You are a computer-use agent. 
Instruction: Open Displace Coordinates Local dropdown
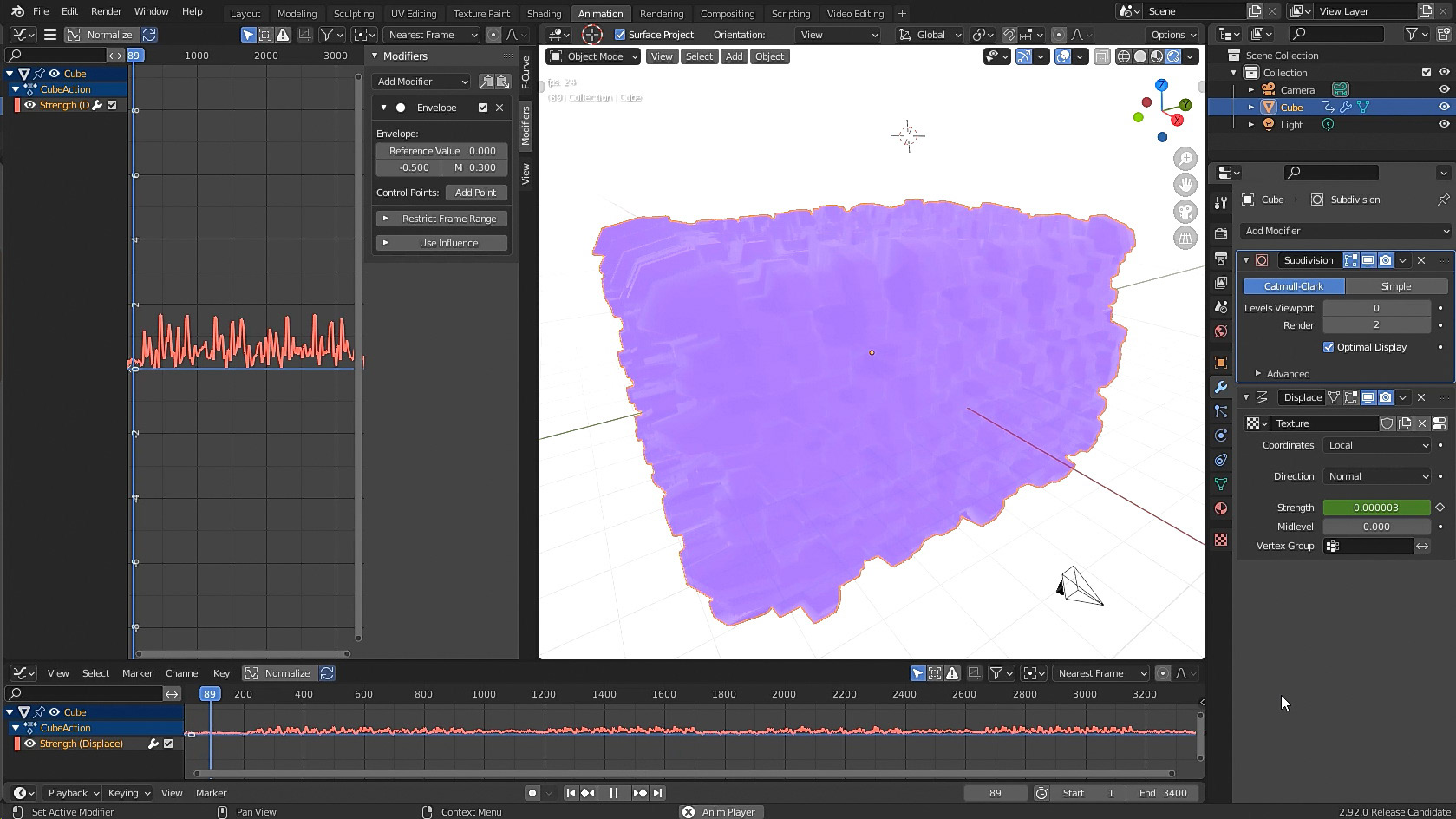coord(1377,445)
